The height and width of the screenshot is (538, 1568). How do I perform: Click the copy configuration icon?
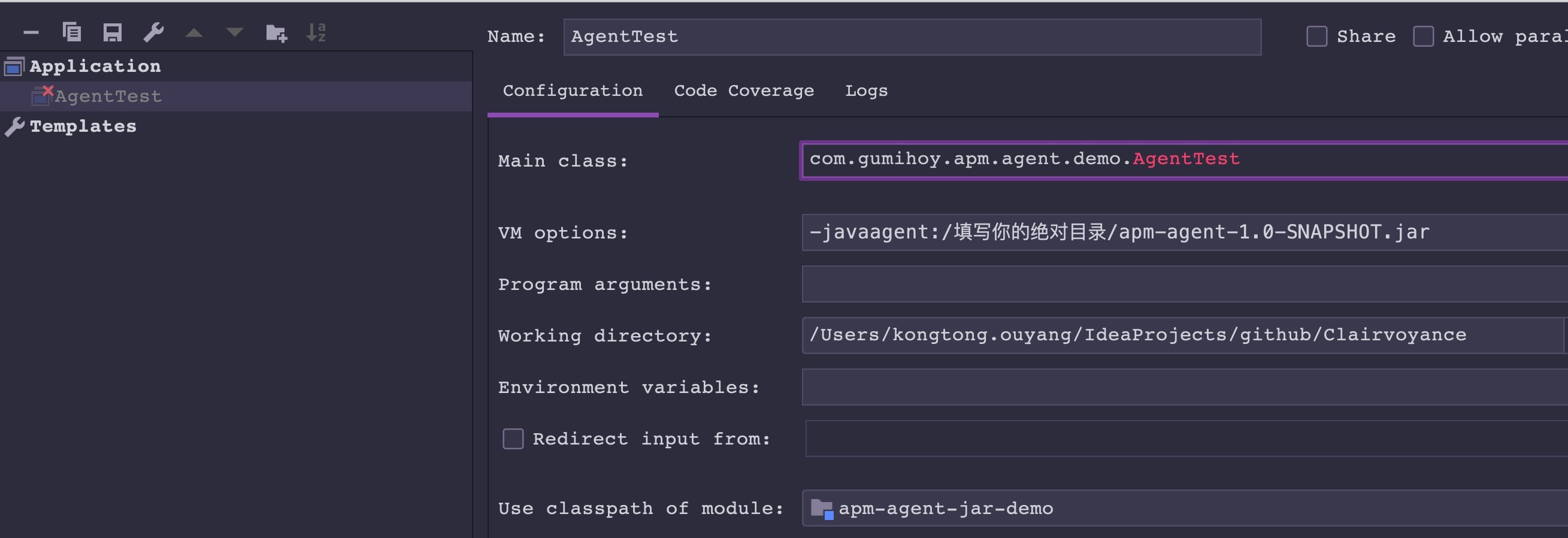(x=72, y=32)
